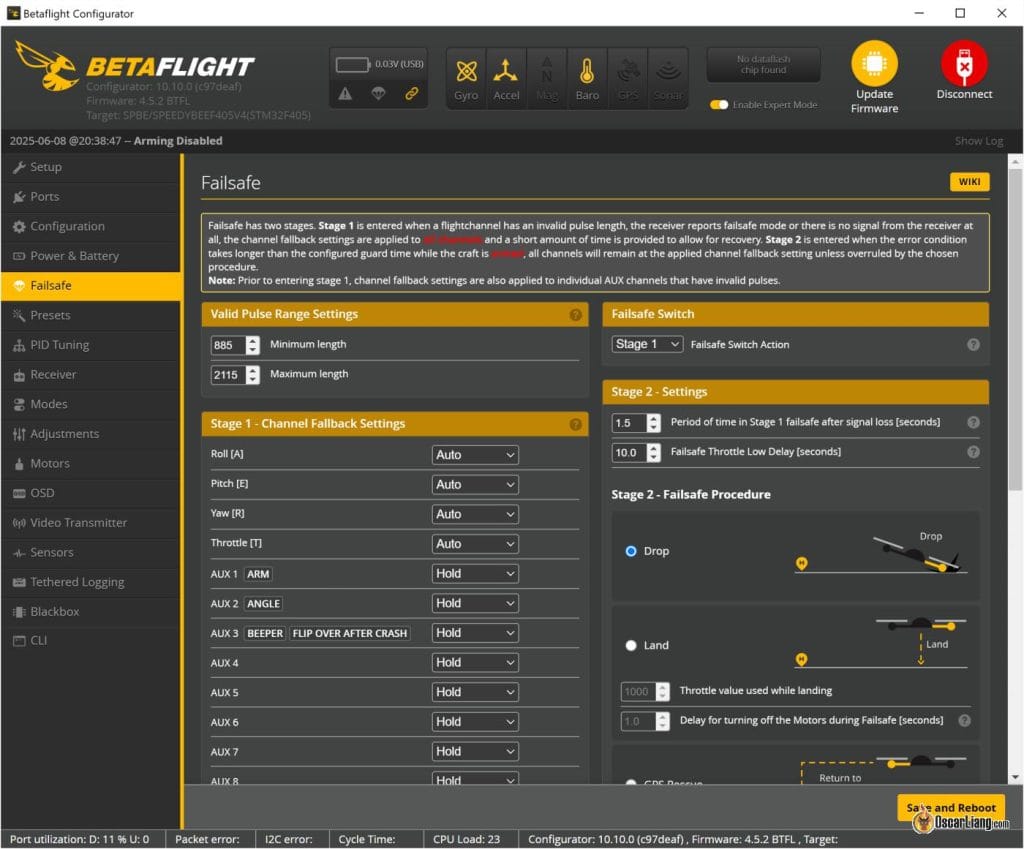Open Failsafe Switch Action Stage 1 dropdown

click(647, 344)
